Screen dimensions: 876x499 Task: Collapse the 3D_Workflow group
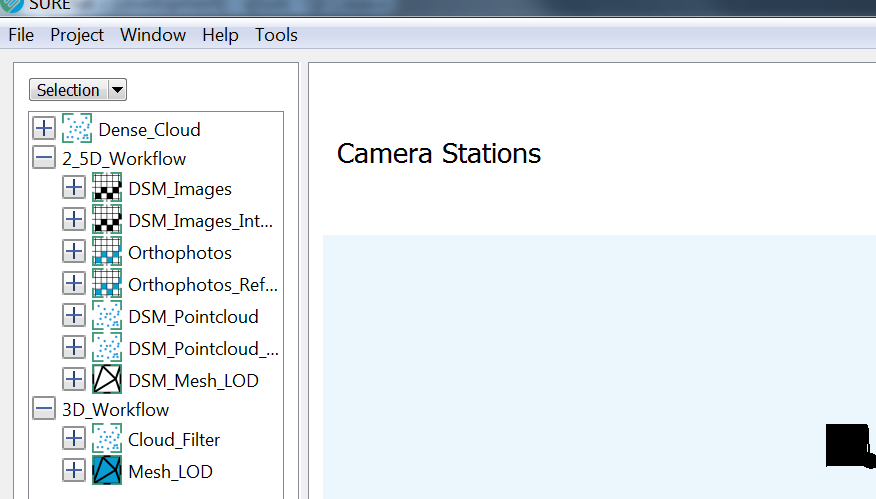point(44,408)
